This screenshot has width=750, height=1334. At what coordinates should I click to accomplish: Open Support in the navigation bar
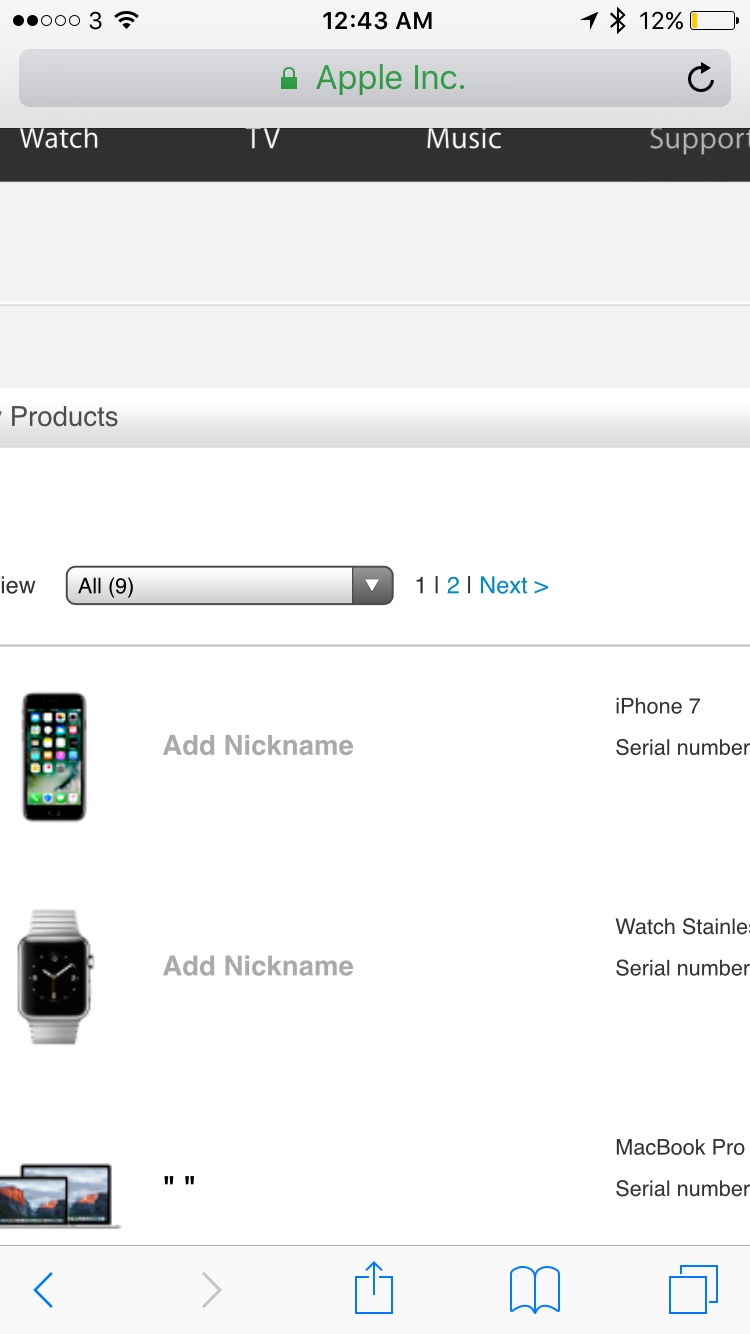[x=699, y=139]
